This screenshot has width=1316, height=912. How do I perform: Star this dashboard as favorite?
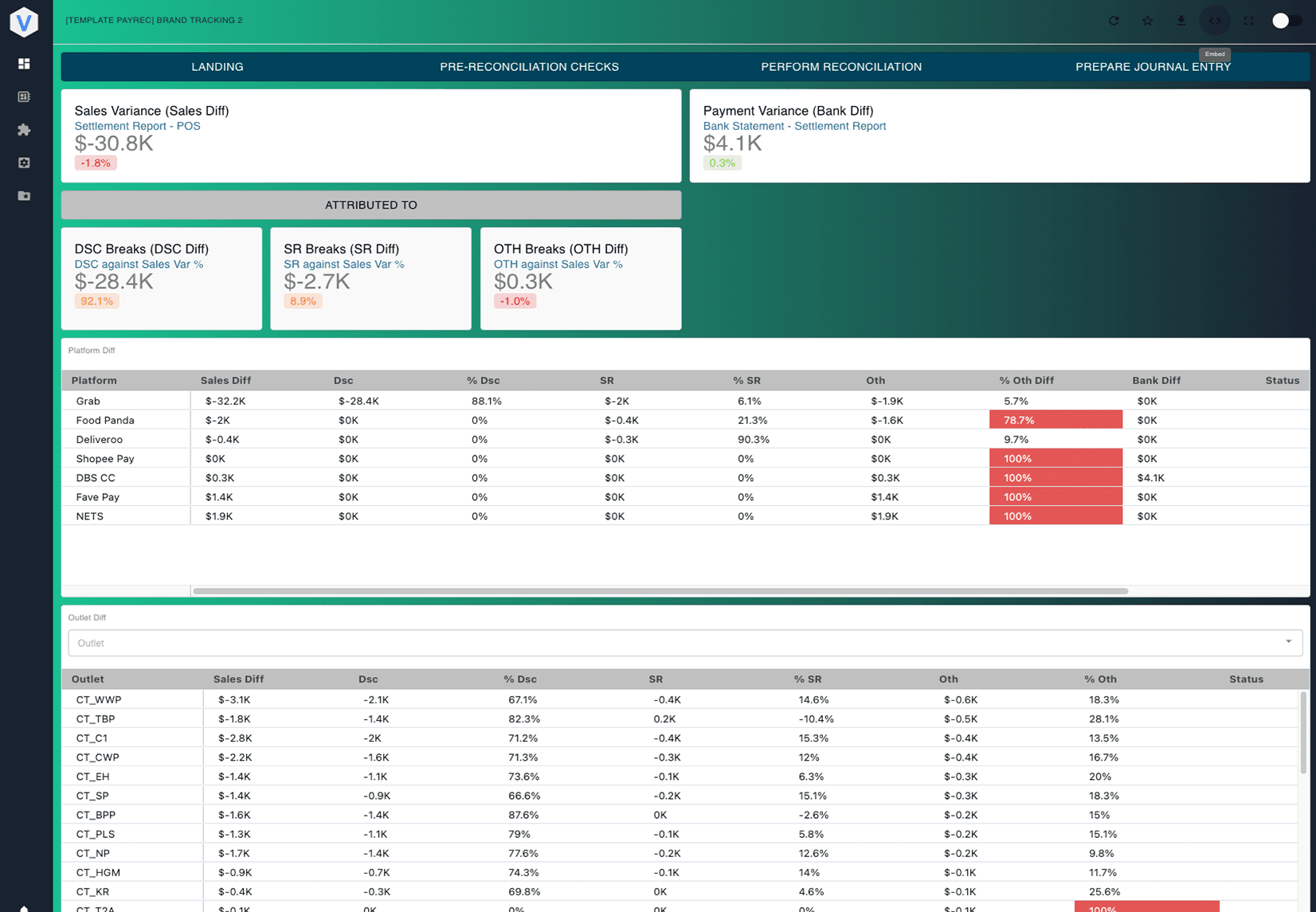pos(1147,21)
